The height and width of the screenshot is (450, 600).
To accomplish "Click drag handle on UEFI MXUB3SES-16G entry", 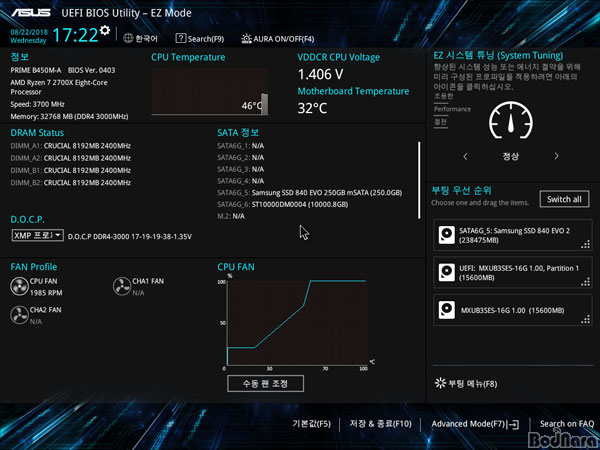I will pyautogui.click(x=585, y=282).
